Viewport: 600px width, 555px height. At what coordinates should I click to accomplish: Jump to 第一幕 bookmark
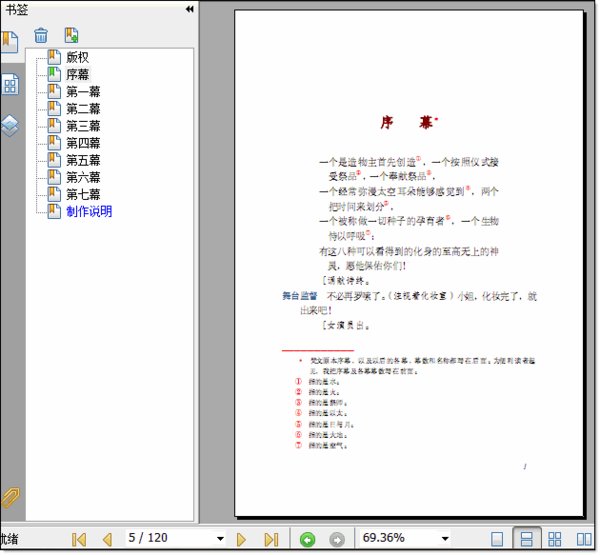tap(83, 91)
